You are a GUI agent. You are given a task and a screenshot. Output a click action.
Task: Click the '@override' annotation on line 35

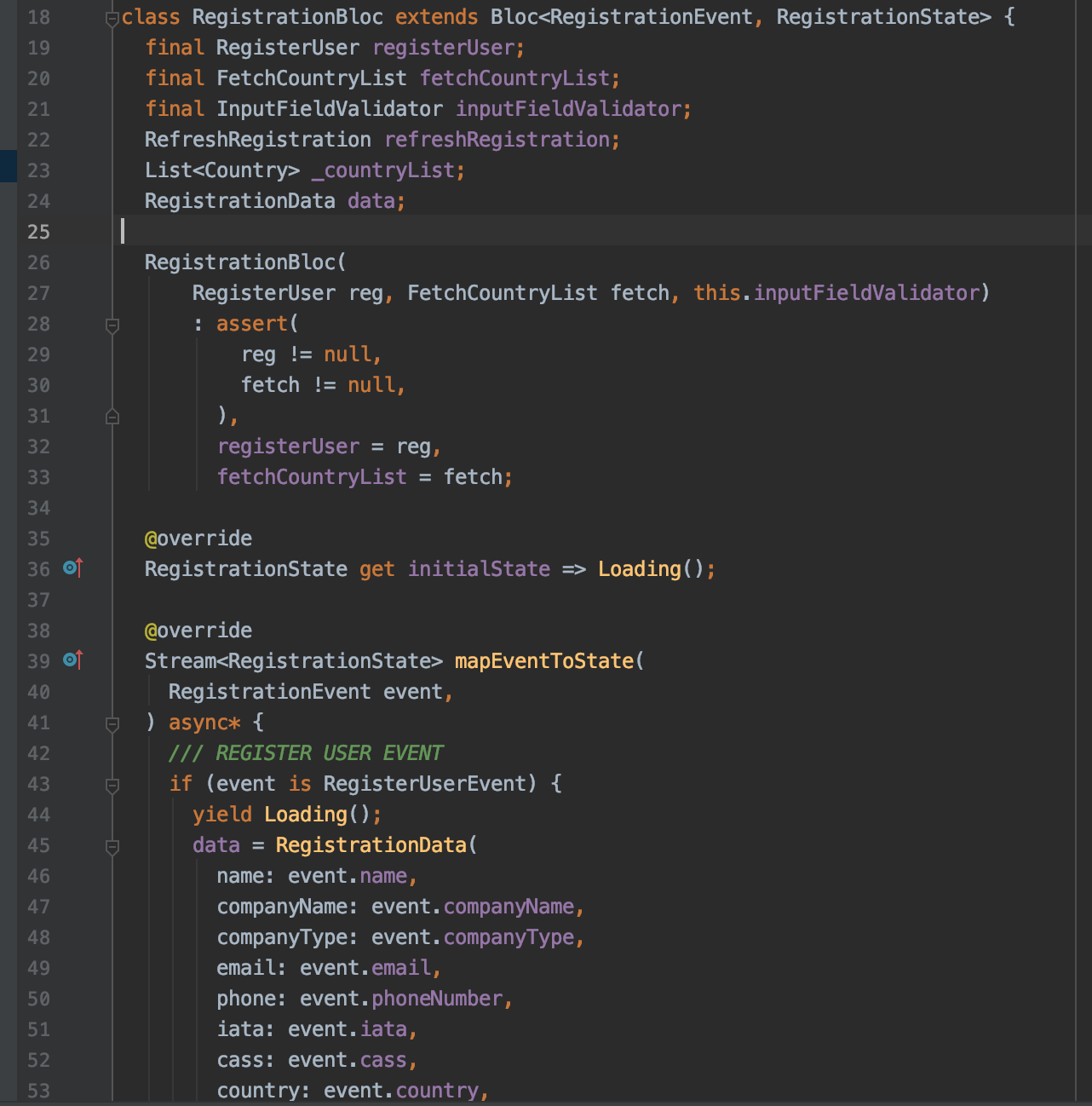(x=198, y=539)
